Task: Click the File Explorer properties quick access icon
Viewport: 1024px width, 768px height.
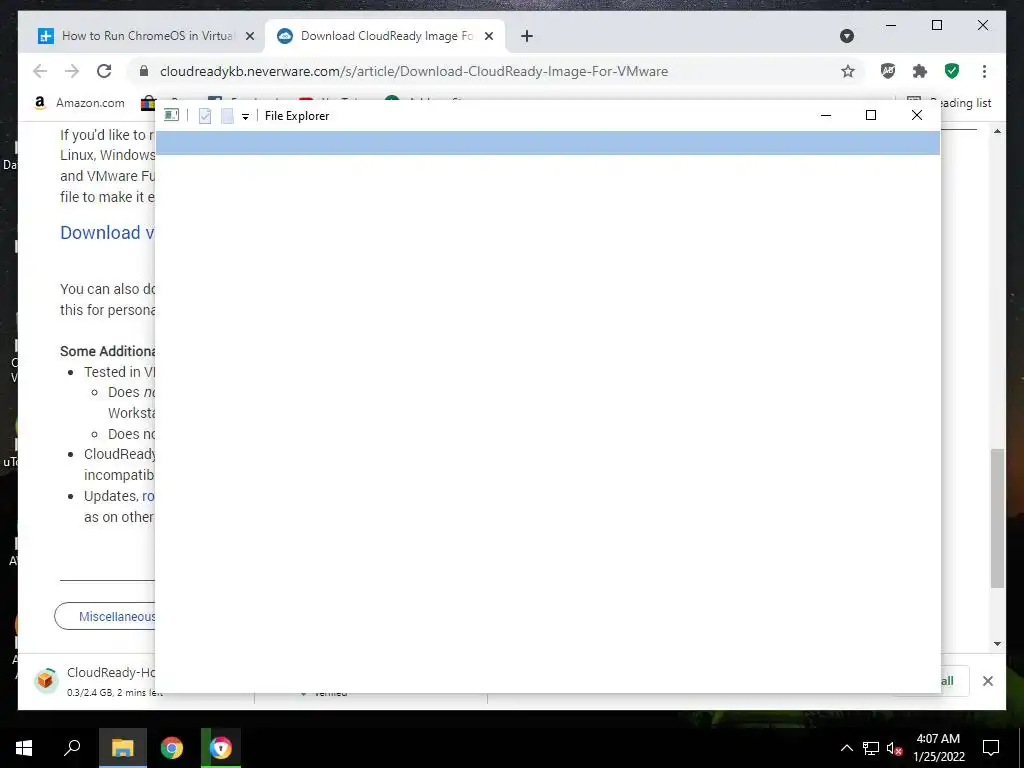Action: tap(205, 116)
